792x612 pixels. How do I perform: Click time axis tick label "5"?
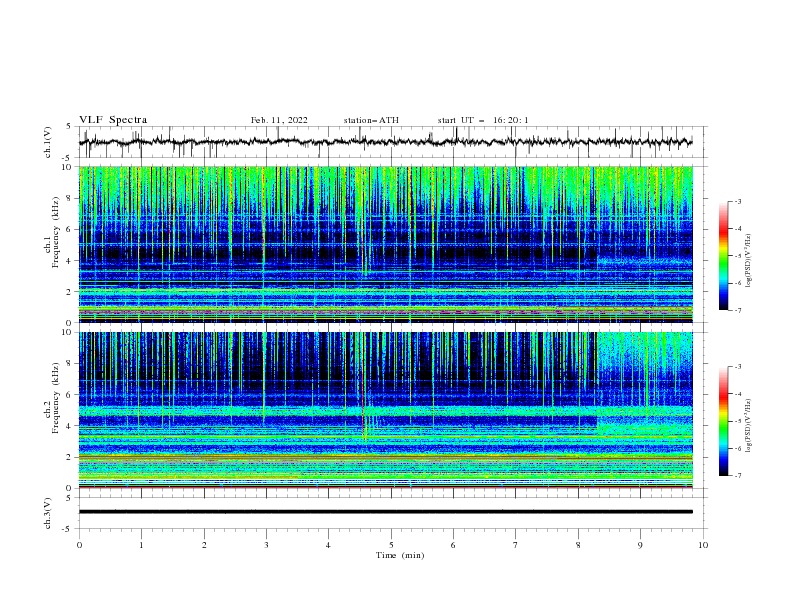click(x=391, y=545)
